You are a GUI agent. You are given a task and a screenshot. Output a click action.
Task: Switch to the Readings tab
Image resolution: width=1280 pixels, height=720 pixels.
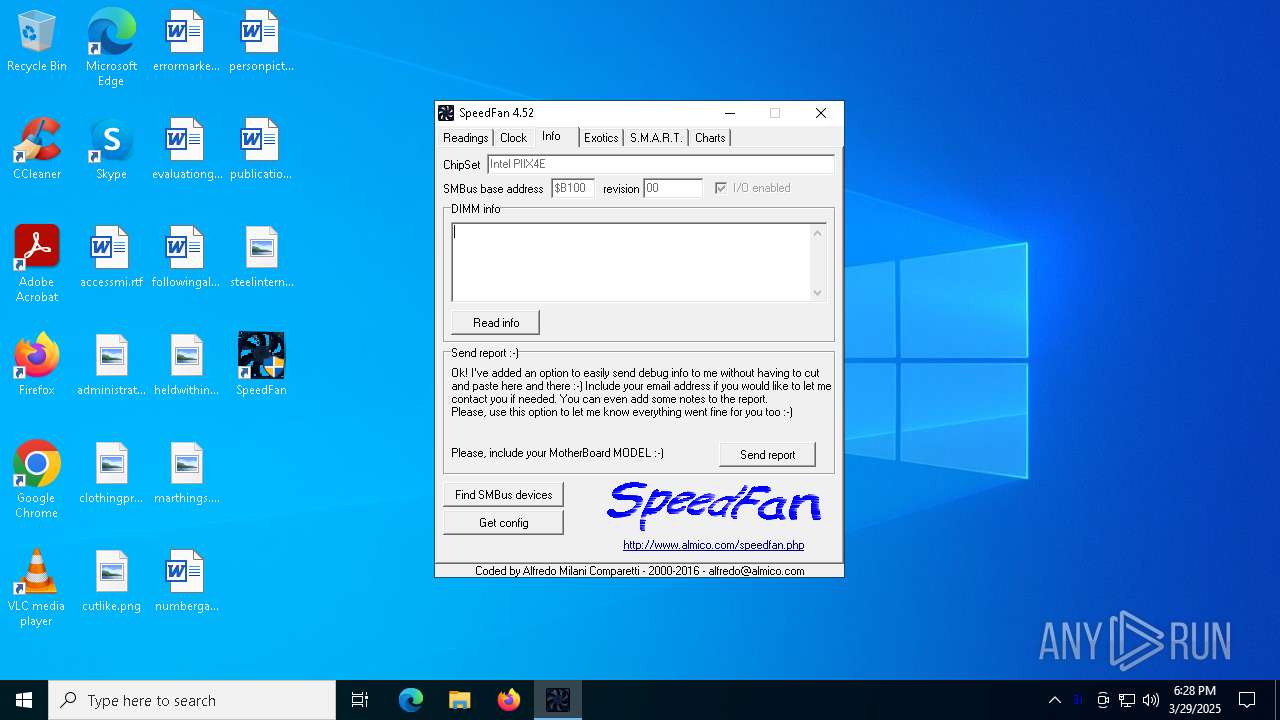coord(466,138)
